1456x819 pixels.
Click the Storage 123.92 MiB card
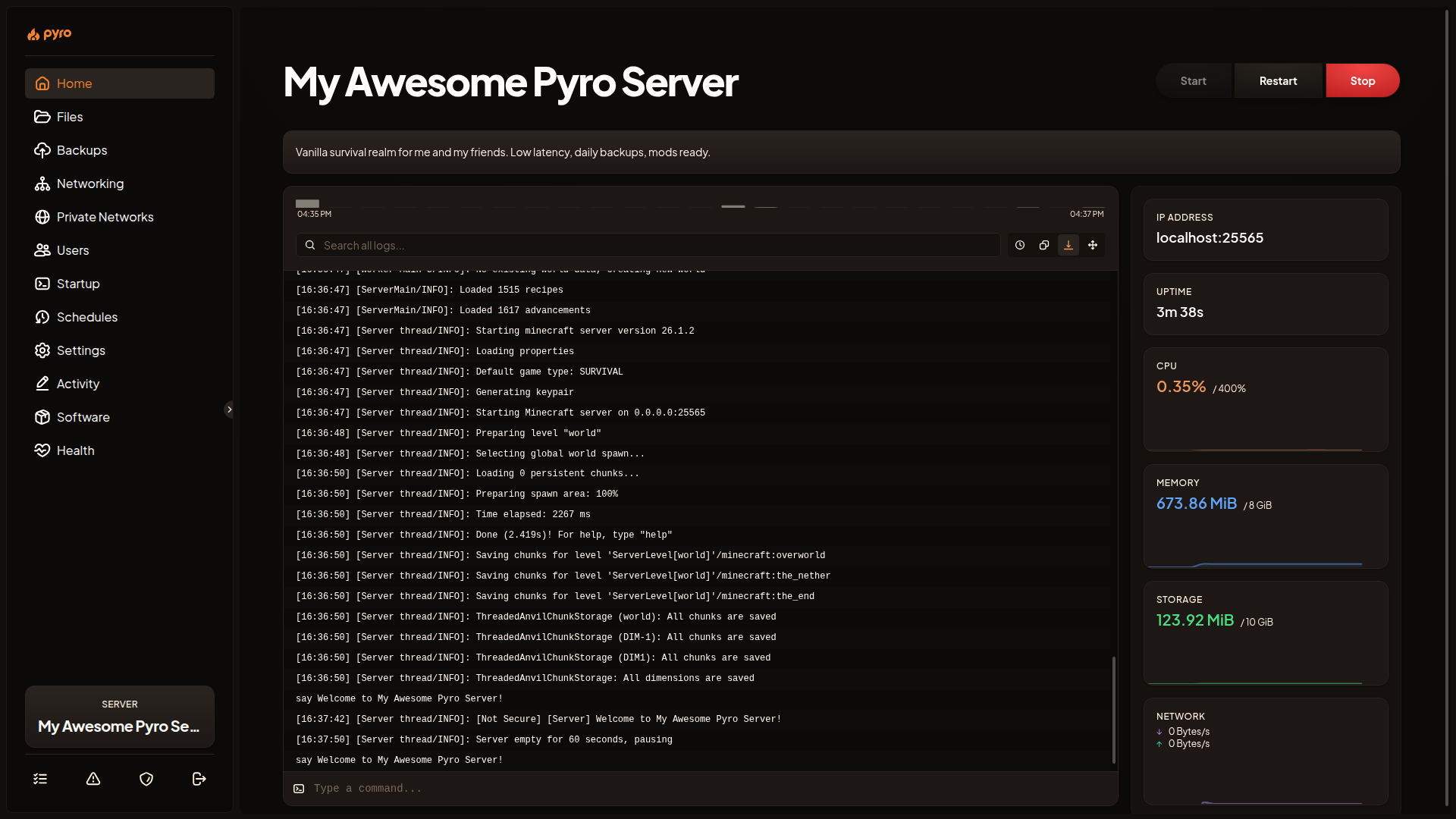pos(1266,633)
